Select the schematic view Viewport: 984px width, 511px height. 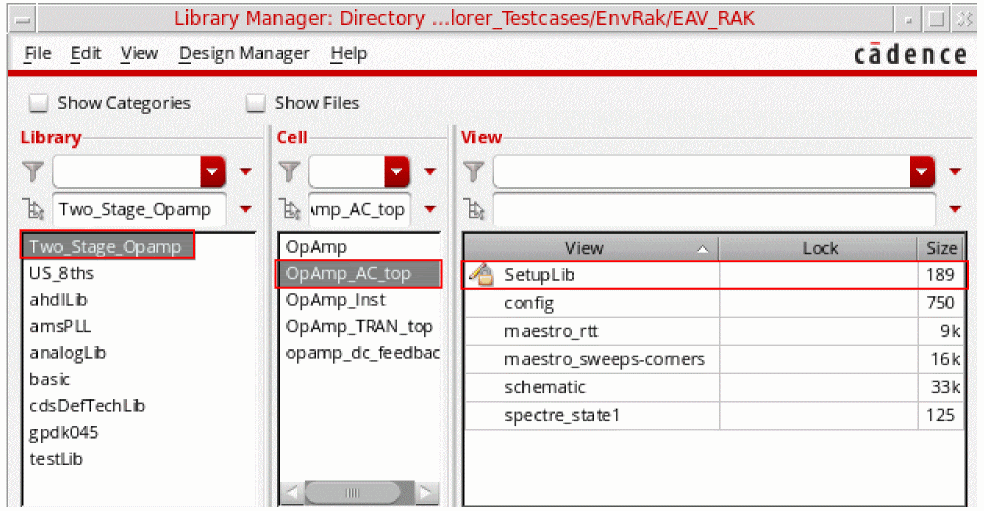click(x=545, y=387)
